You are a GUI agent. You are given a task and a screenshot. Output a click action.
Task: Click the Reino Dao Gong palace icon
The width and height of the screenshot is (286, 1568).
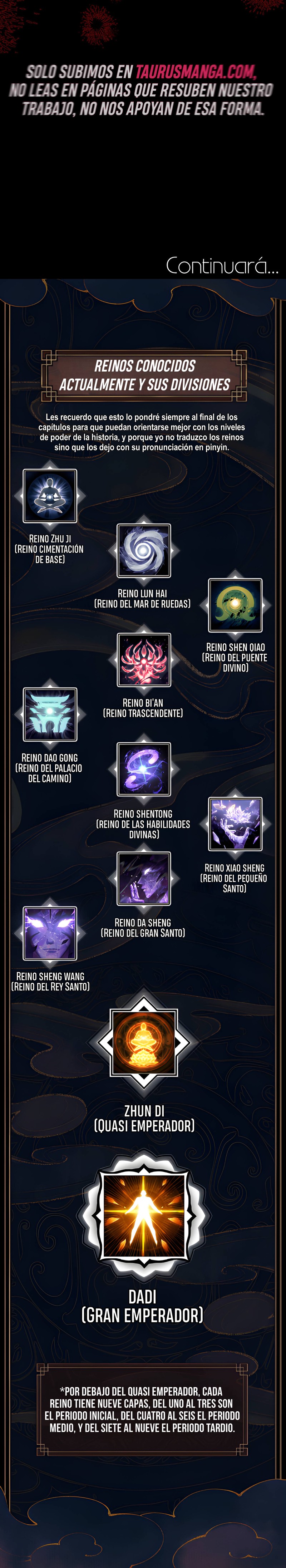(50, 714)
